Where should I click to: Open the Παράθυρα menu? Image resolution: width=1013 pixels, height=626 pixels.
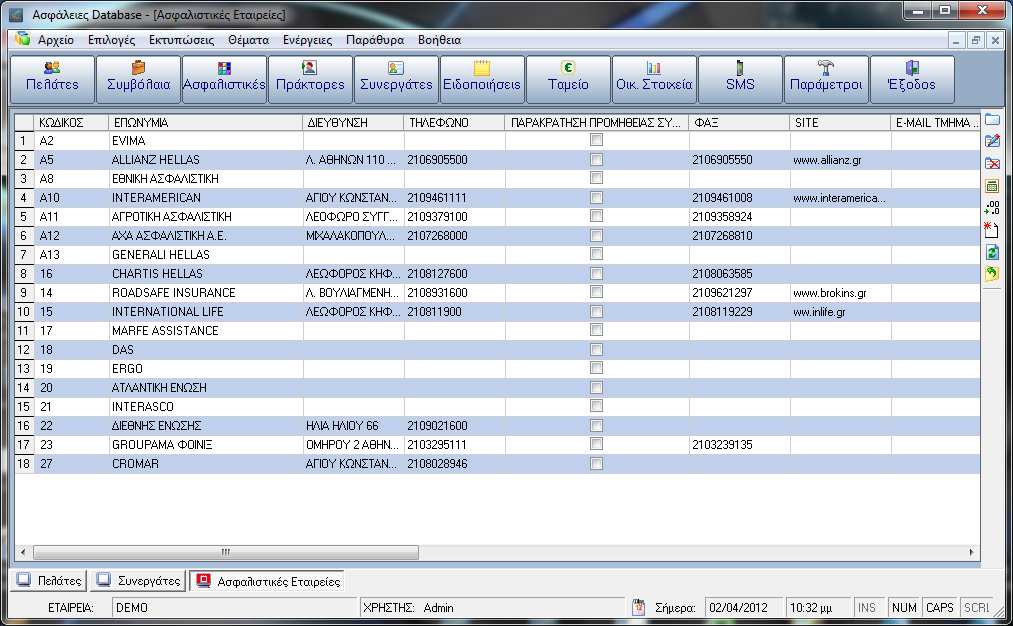375,40
